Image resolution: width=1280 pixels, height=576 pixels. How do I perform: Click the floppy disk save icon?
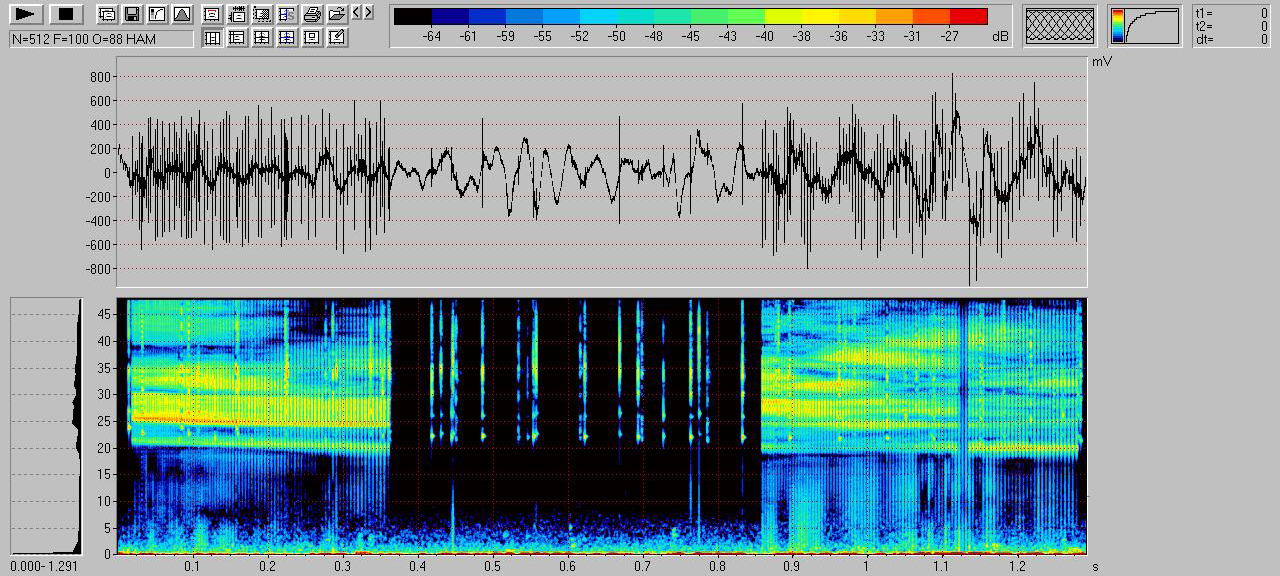tap(131, 14)
